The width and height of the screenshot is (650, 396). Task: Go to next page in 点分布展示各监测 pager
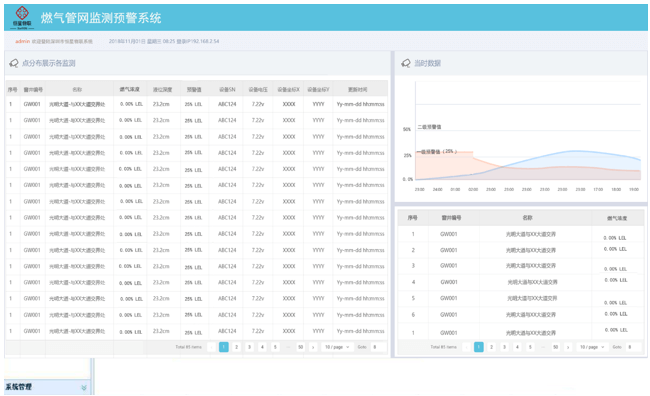pyautogui.click(x=313, y=347)
